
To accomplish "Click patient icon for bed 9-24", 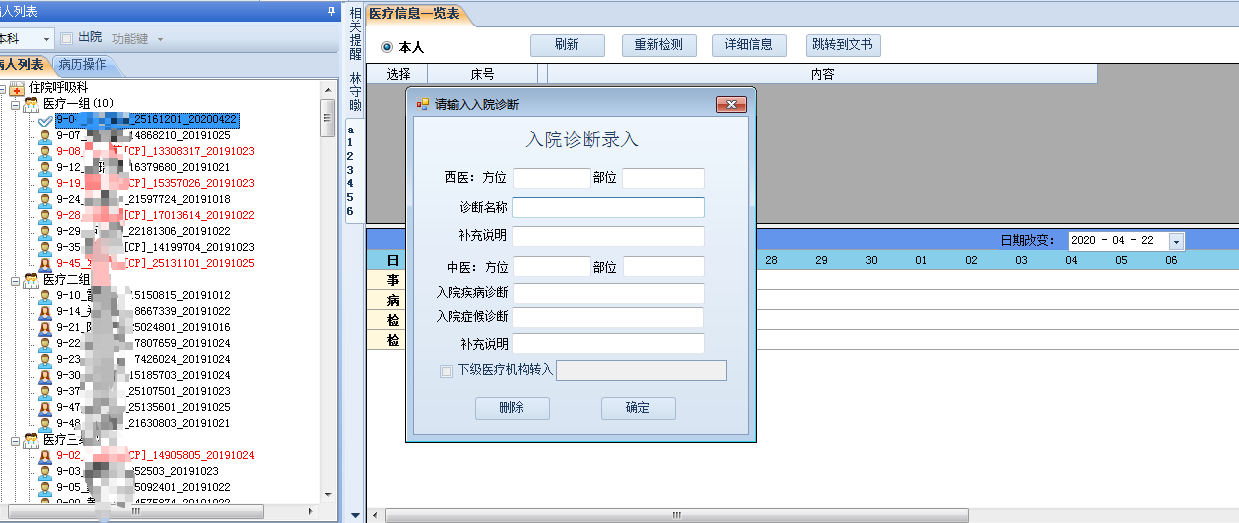I will 45,199.
